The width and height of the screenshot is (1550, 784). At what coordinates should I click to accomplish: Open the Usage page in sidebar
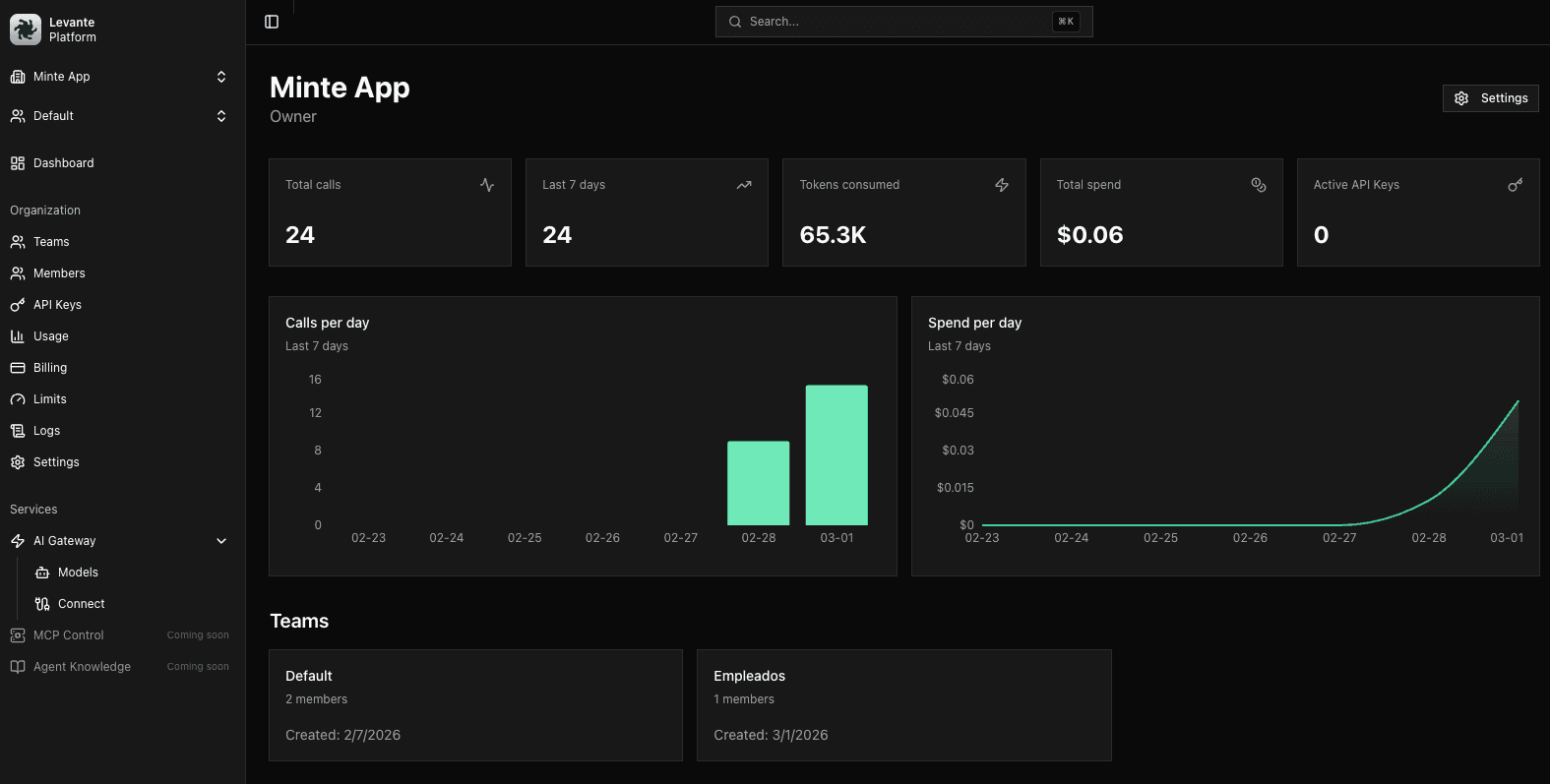coord(51,336)
